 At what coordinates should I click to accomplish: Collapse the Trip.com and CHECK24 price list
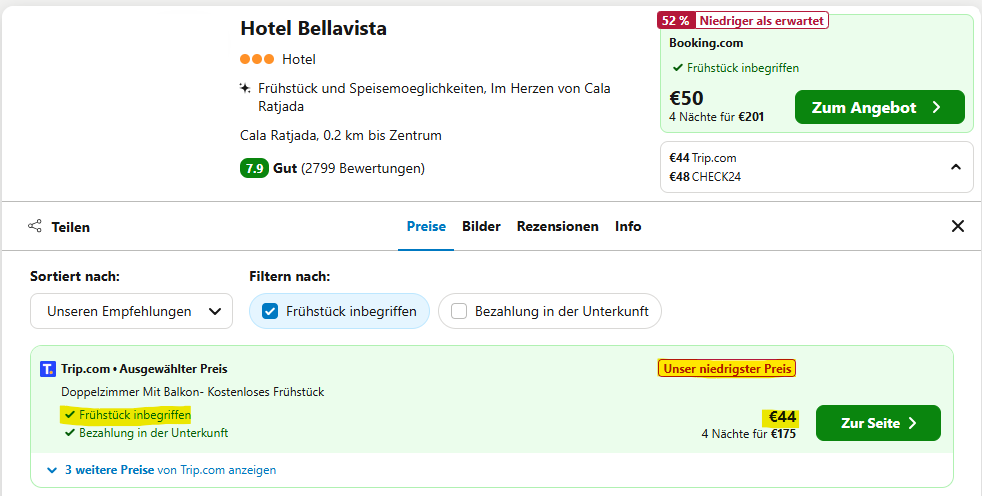point(956,167)
